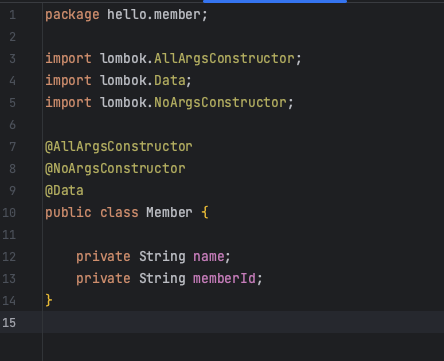Click the opening yellow brace after Member
Viewport: 444px width, 361px height.
tap(205, 213)
